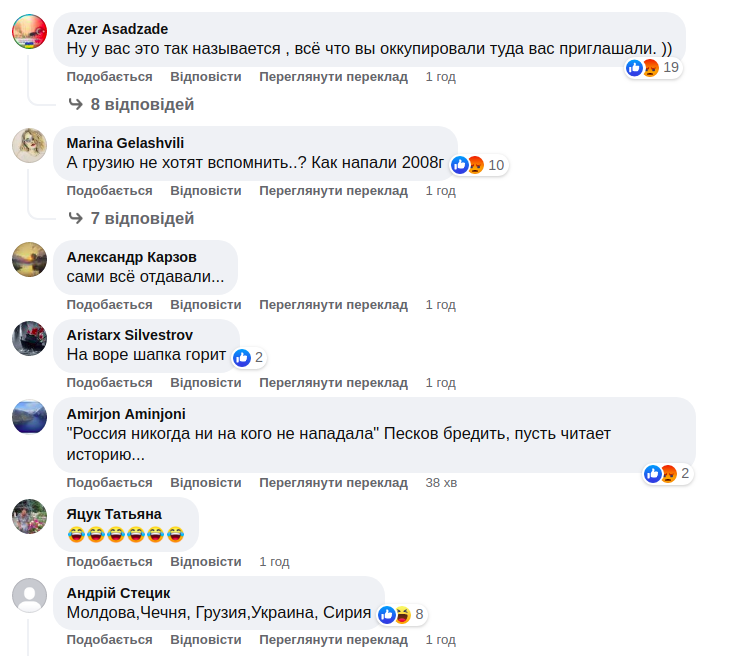Image resolution: width=742 pixels, height=656 pixels.
Task: Translate Marina Gelashvili's comment
Action: [x=333, y=191]
